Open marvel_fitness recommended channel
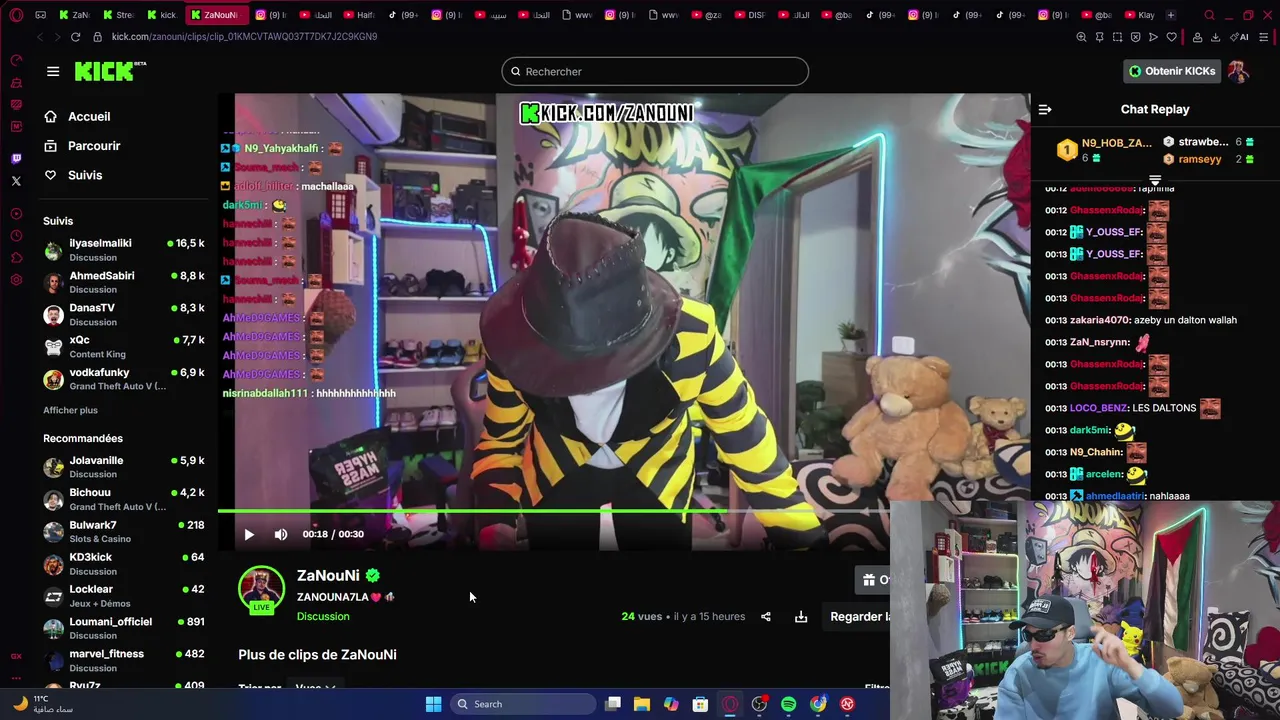 tap(124, 660)
